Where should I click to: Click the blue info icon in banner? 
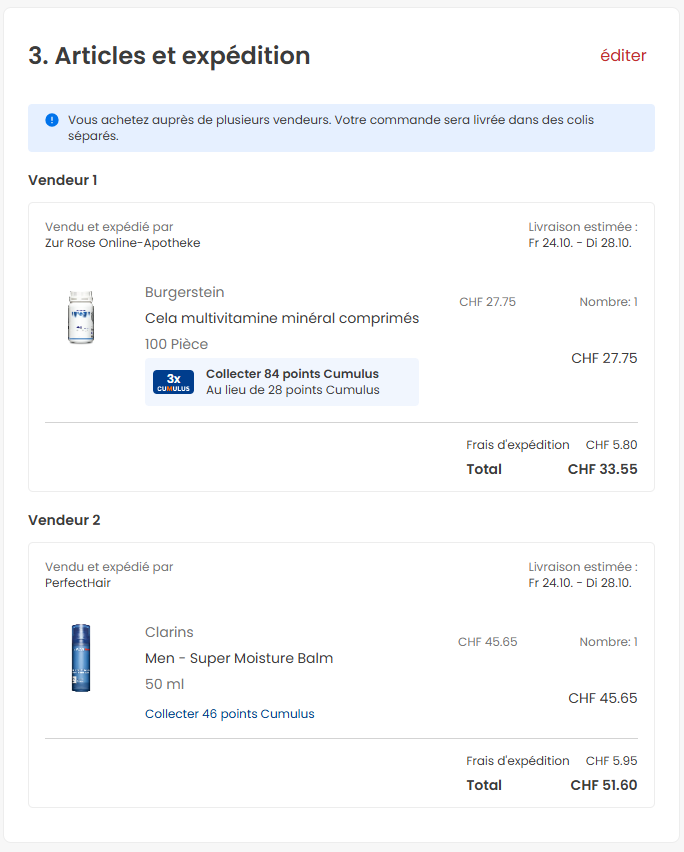pyautogui.click(x=52, y=120)
